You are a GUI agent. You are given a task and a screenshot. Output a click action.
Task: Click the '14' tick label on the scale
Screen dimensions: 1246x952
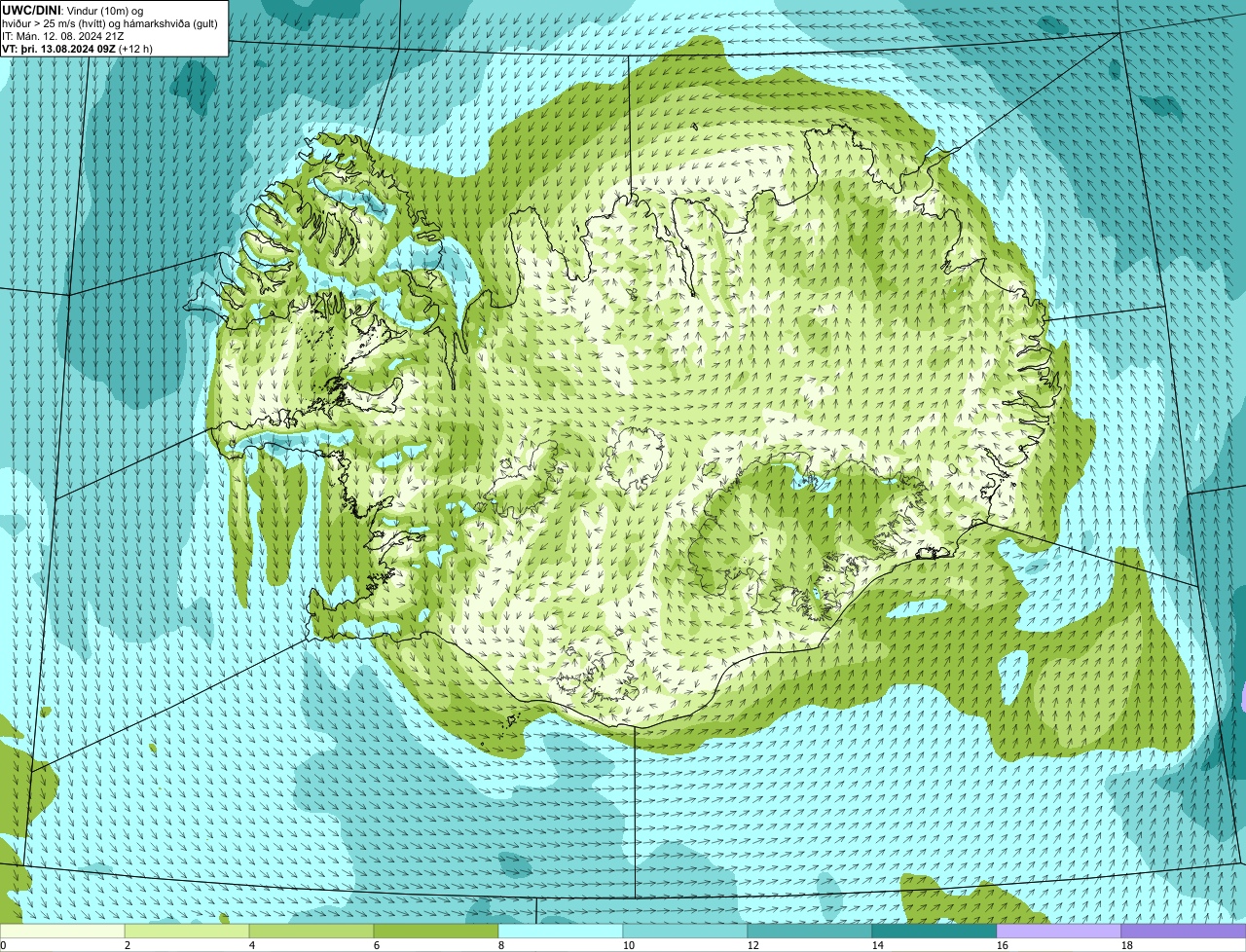[878, 944]
